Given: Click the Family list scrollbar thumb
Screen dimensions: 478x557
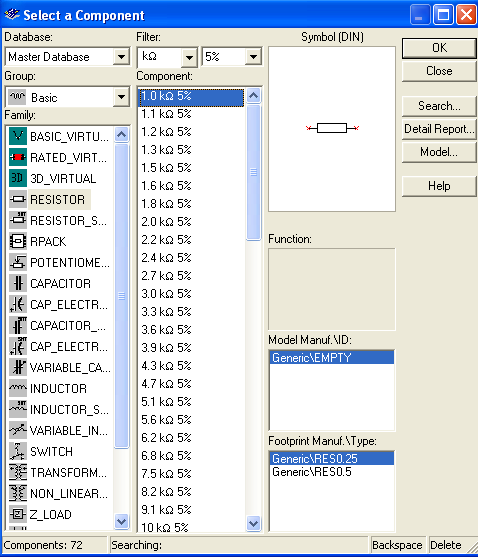Looking at the screenshot, I should pos(121,296).
